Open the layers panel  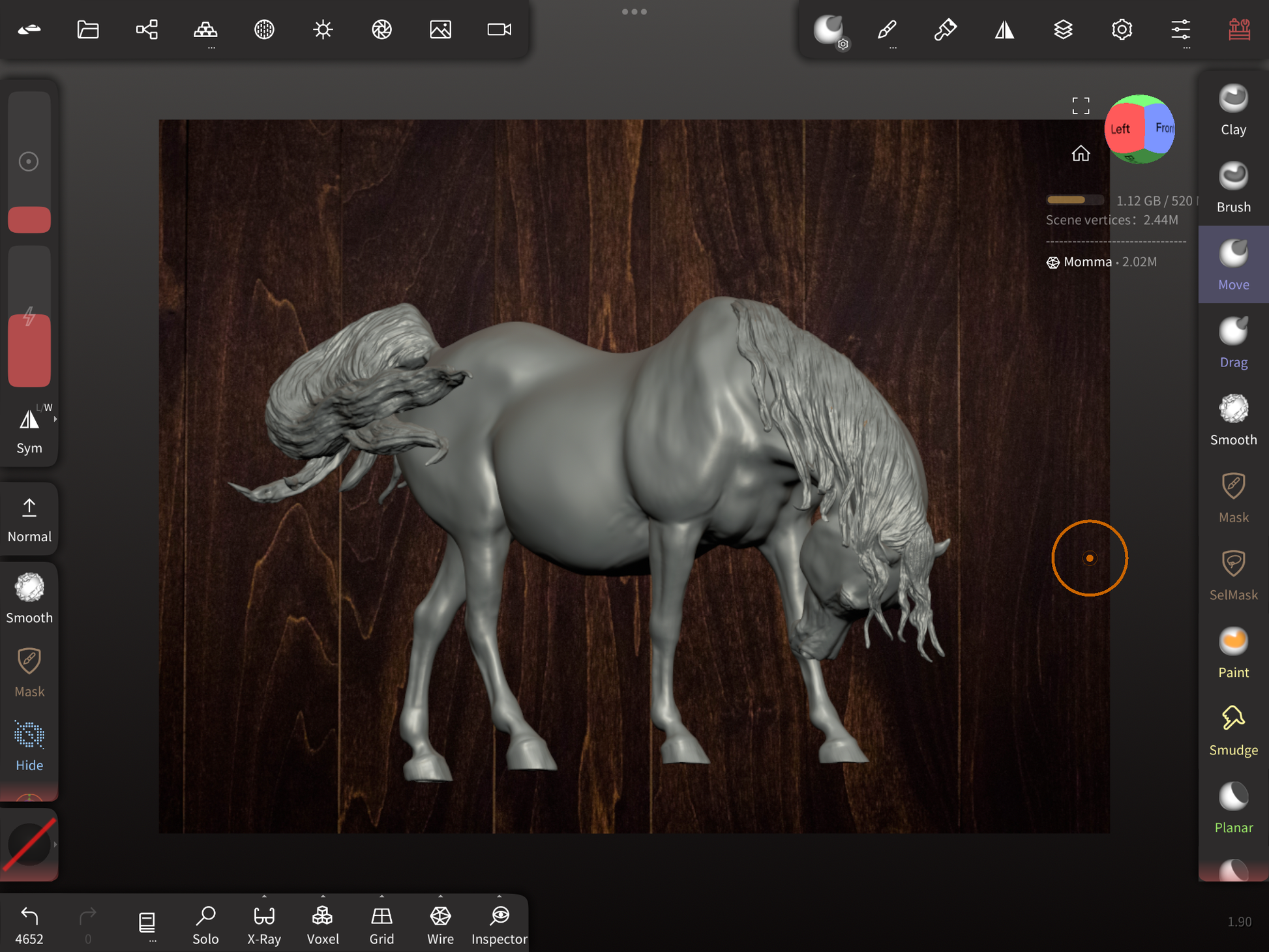pyautogui.click(x=1063, y=30)
